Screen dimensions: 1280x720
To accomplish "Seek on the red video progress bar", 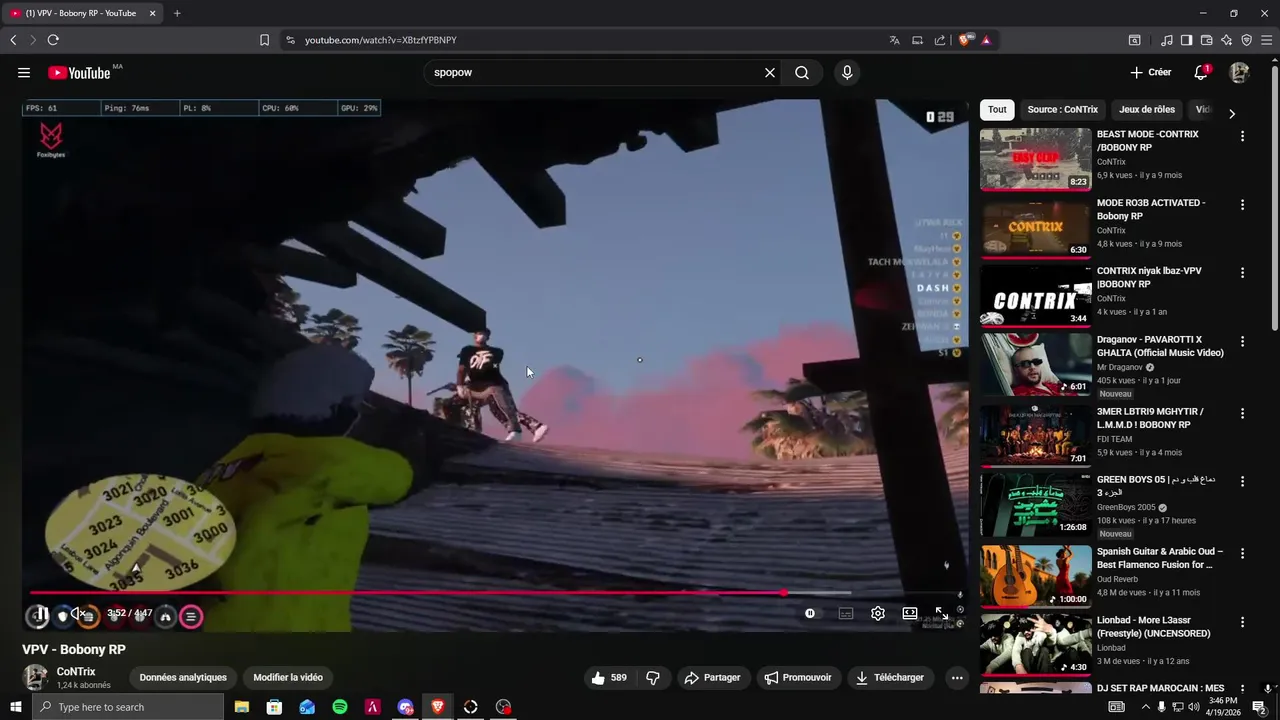I will click(495, 593).
